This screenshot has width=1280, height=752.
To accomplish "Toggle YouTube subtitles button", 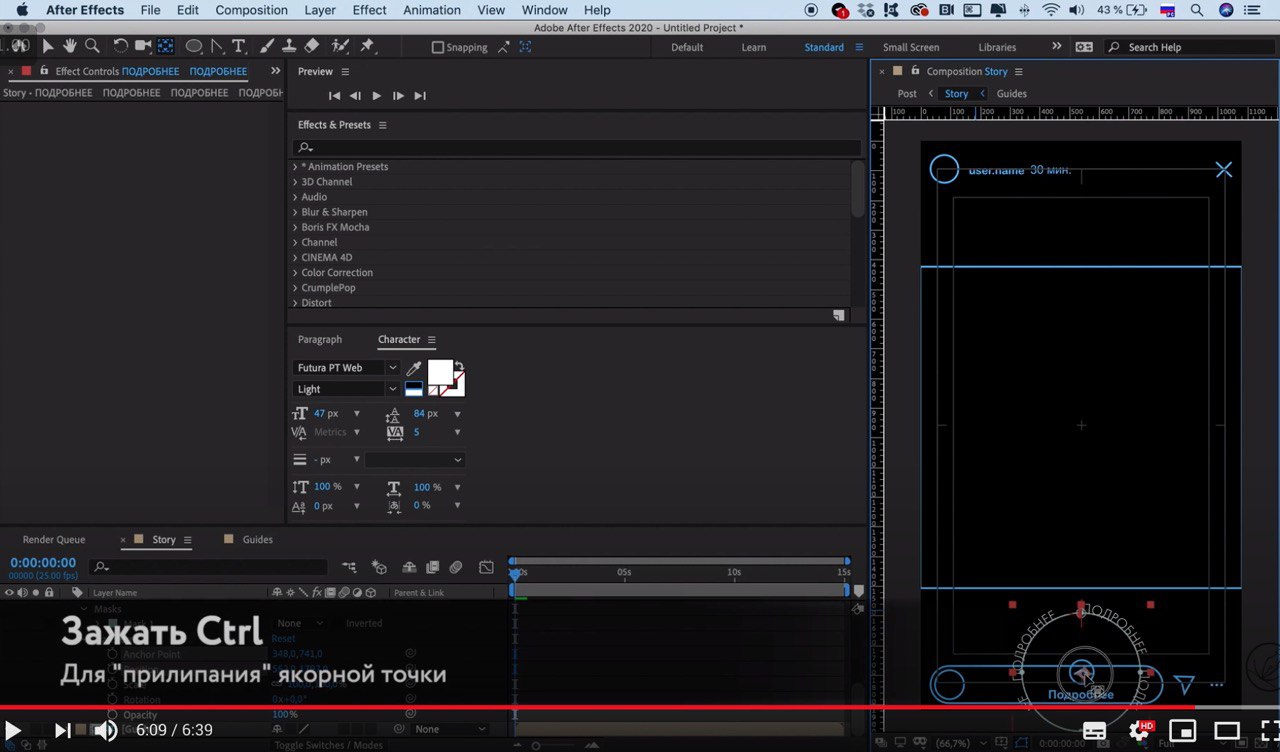I will click(x=1095, y=730).
